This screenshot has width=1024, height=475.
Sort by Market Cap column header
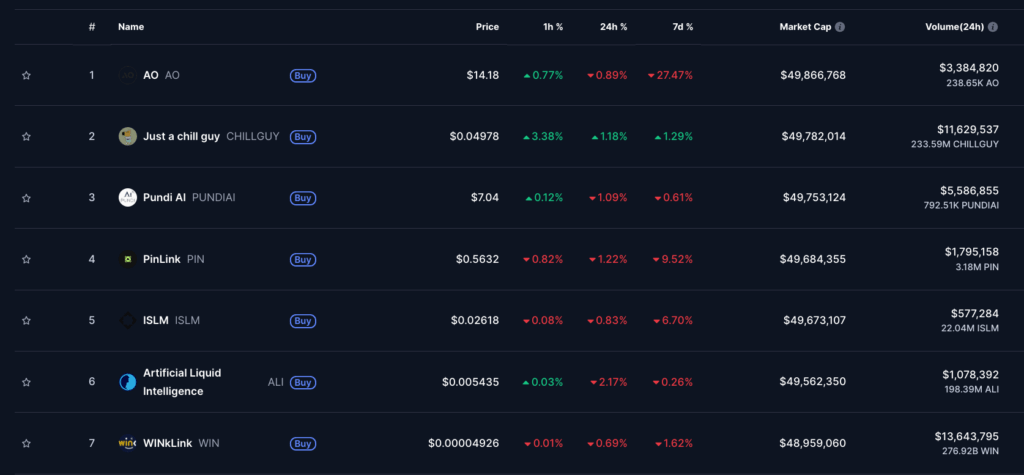click(x=805, y=27)
